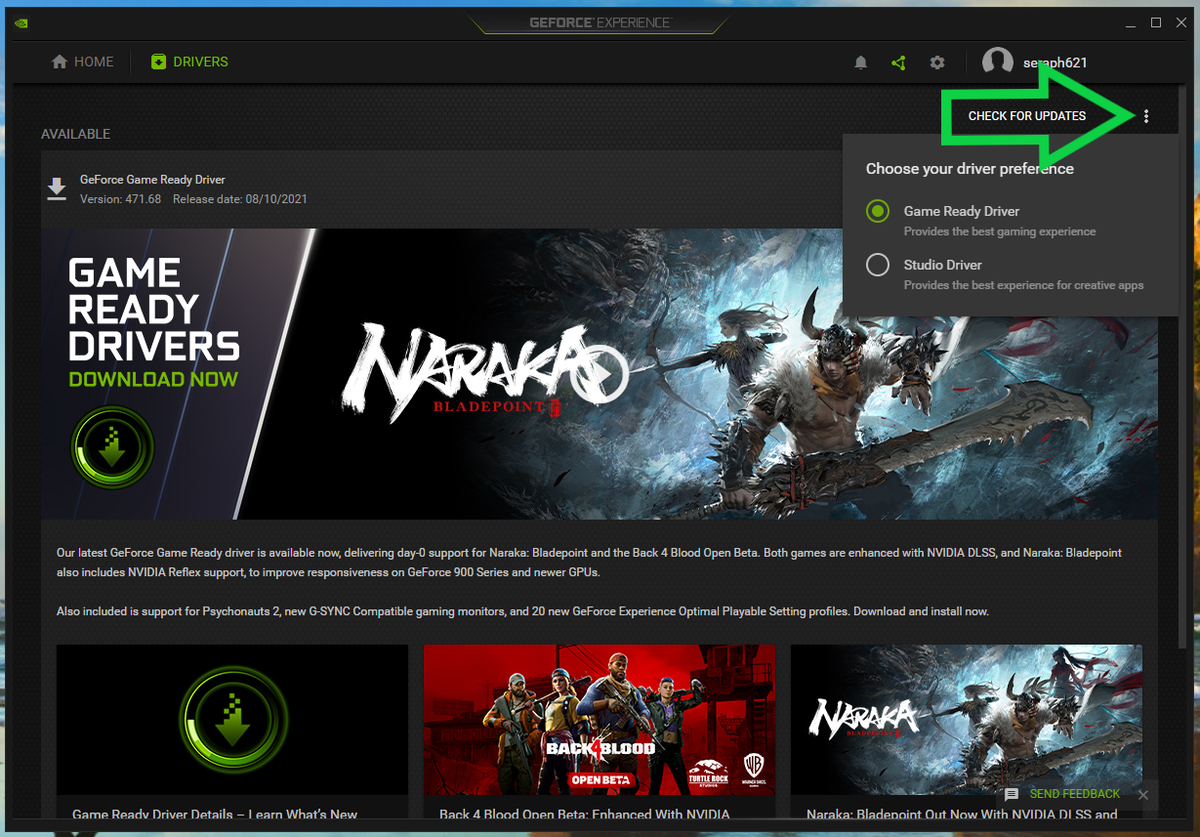1200x837 pixels.
Task: Click the notification bell icon
Action: 860,62
